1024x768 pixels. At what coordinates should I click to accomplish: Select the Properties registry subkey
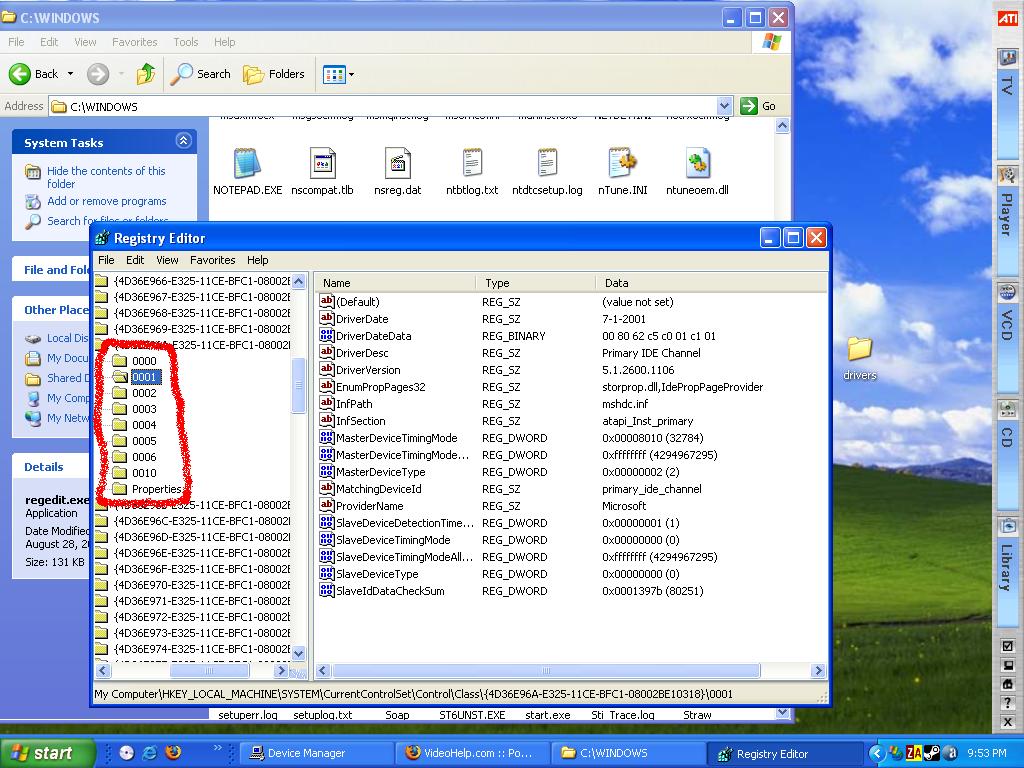click(x=156, y=489)
